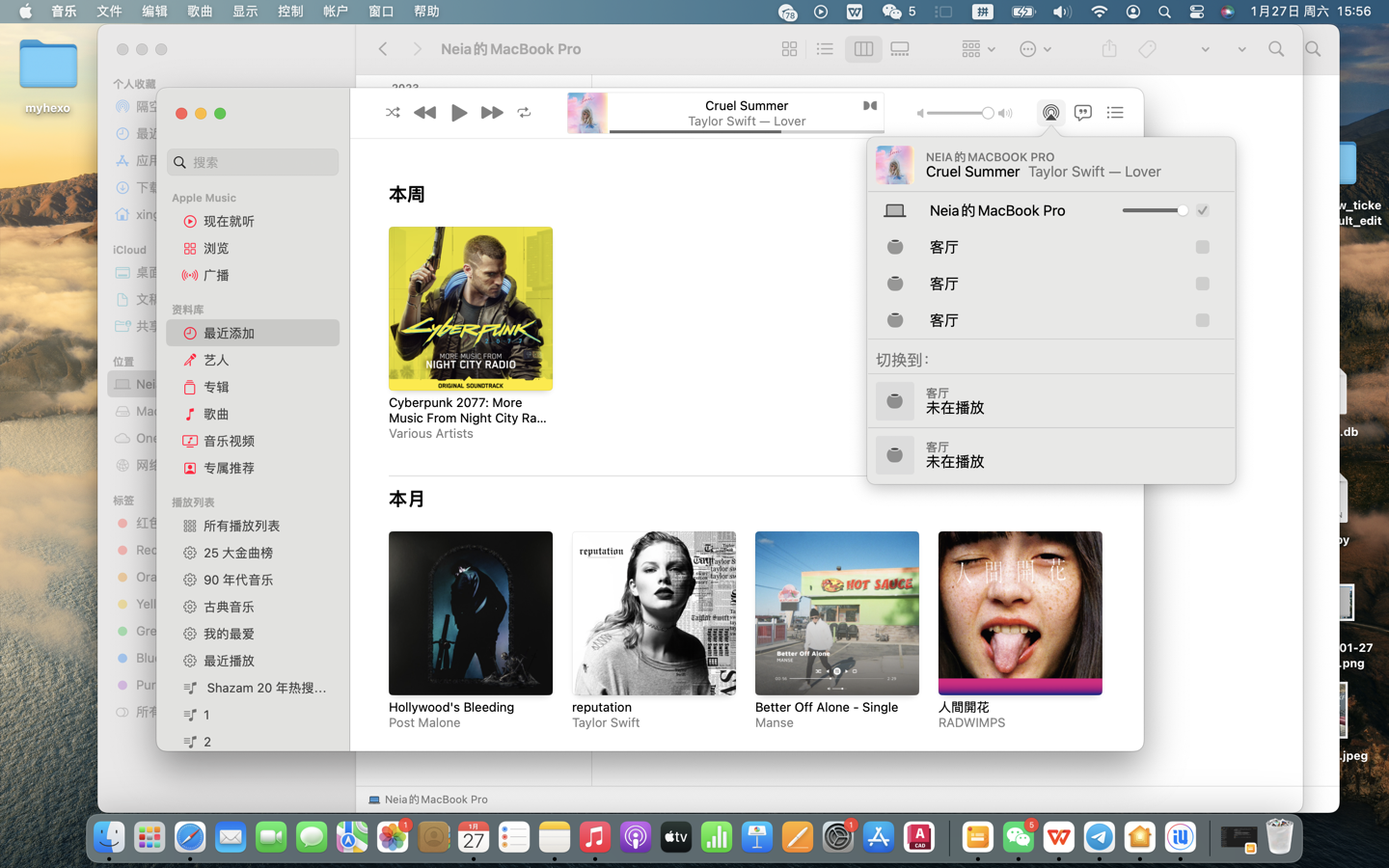Switch to first 客厅 未在播放 device
The width and height of the screenshot is (1389, 868).
click(1050, 401)
